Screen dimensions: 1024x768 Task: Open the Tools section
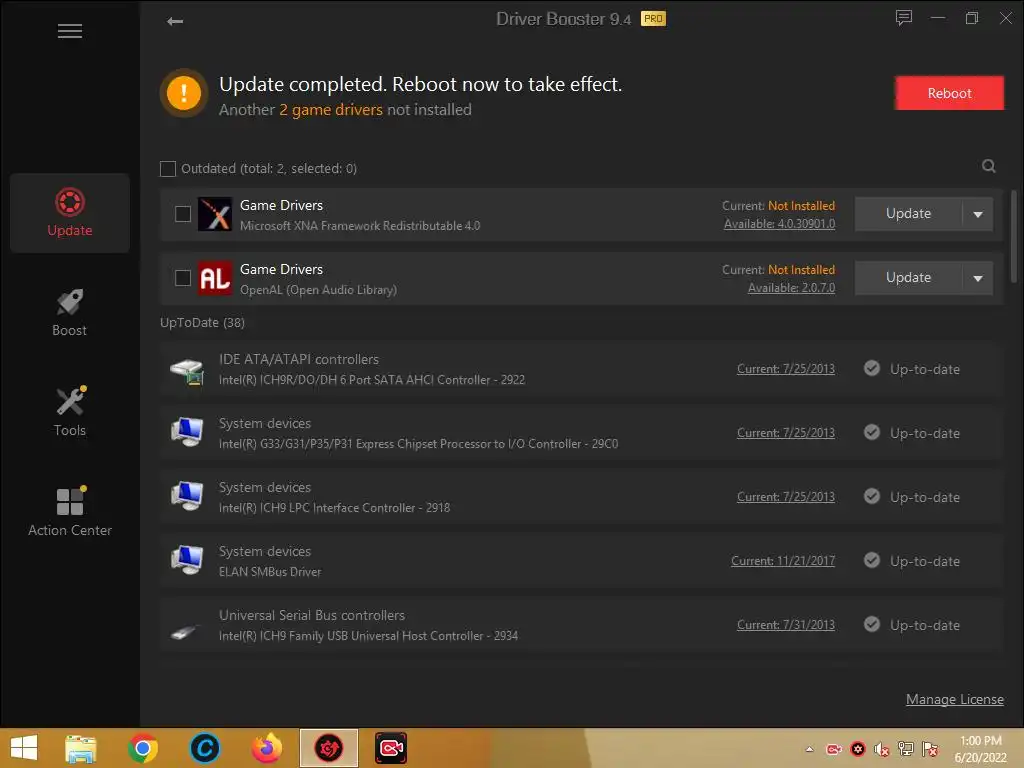click(x=70, y=412)
